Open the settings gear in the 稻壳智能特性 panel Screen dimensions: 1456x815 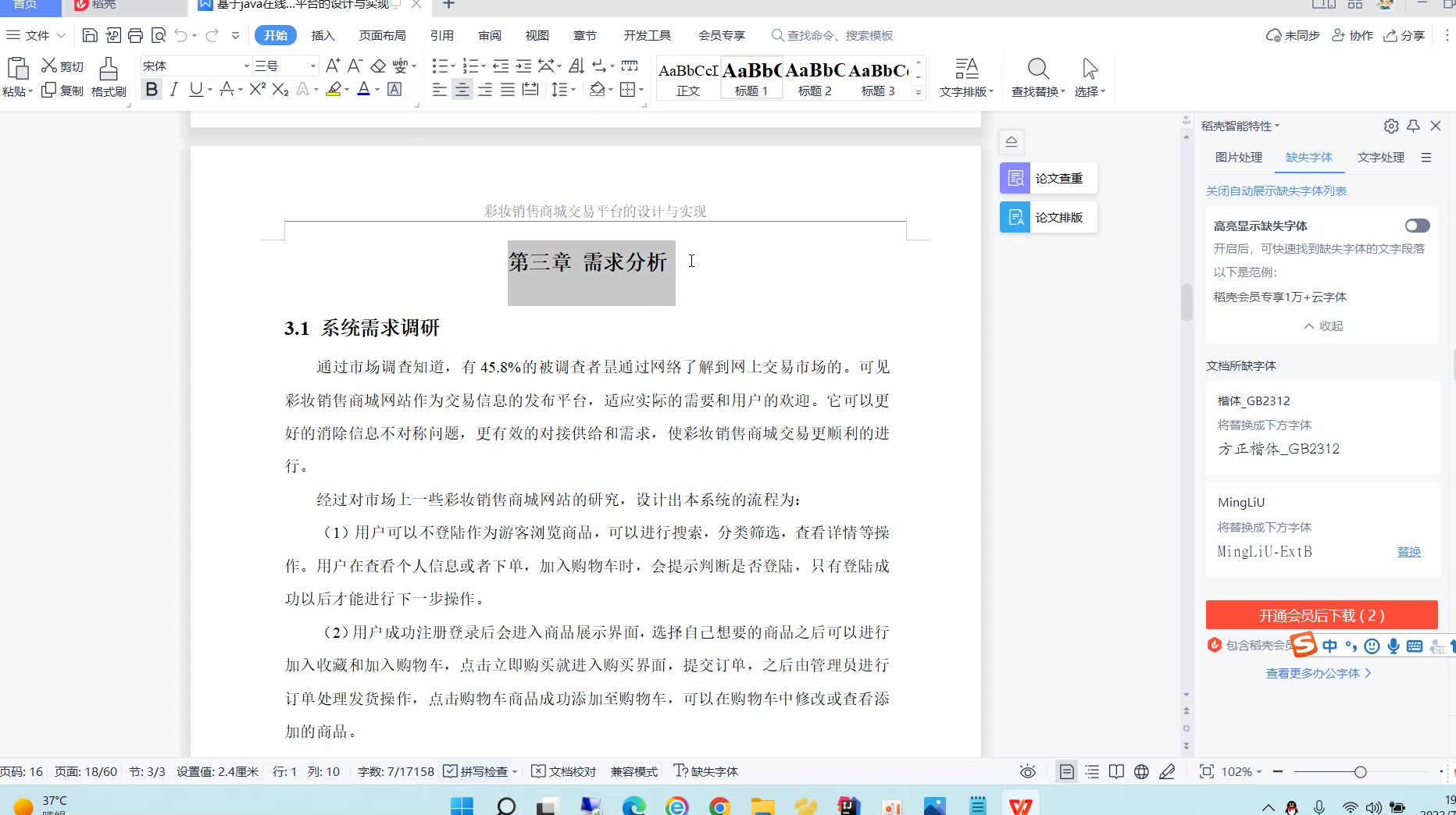[x=1391, y=126]
